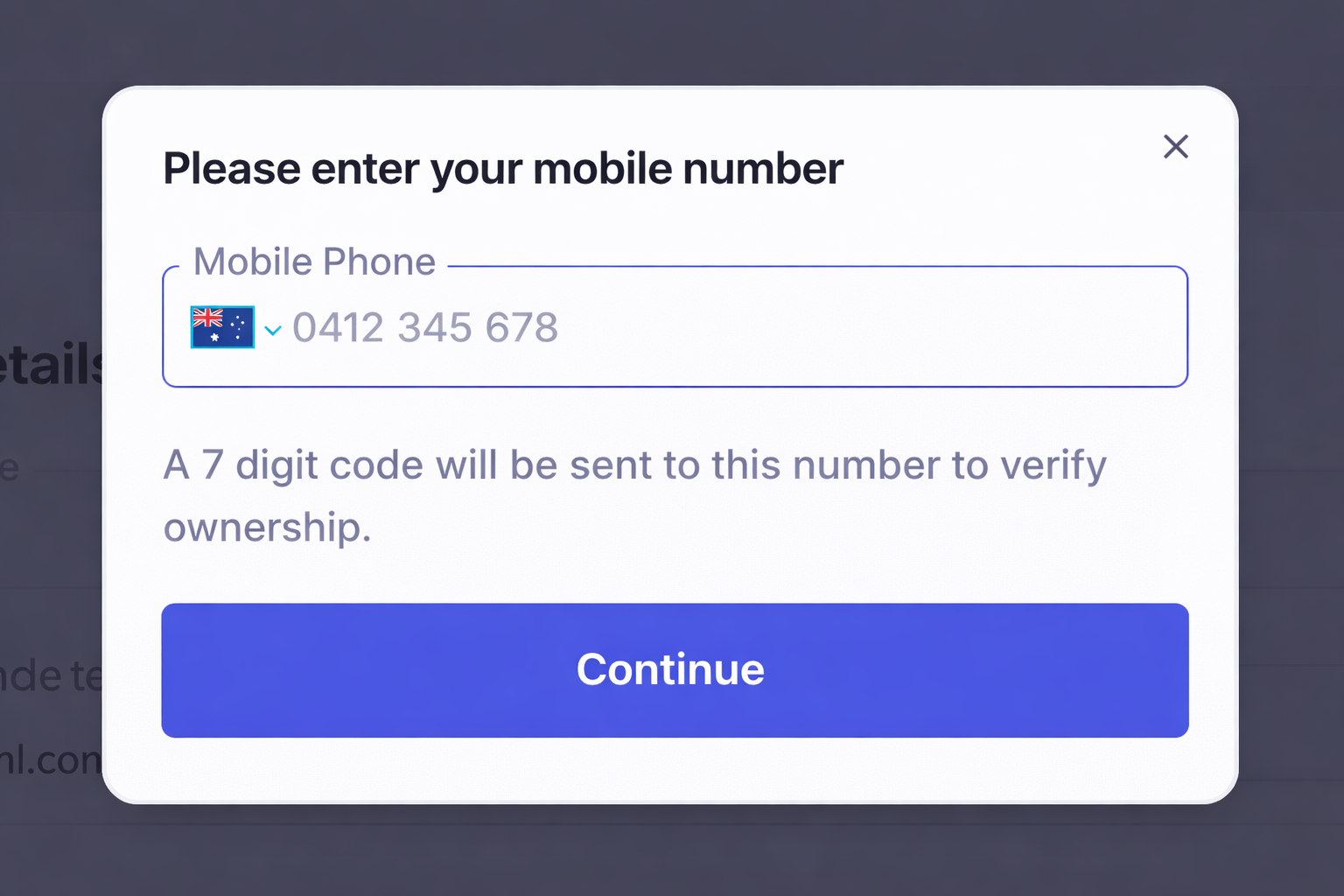1344x896 pixels.
Task: Click the word 'ownership.' in the helper text
Action: [x=268, y=528]
